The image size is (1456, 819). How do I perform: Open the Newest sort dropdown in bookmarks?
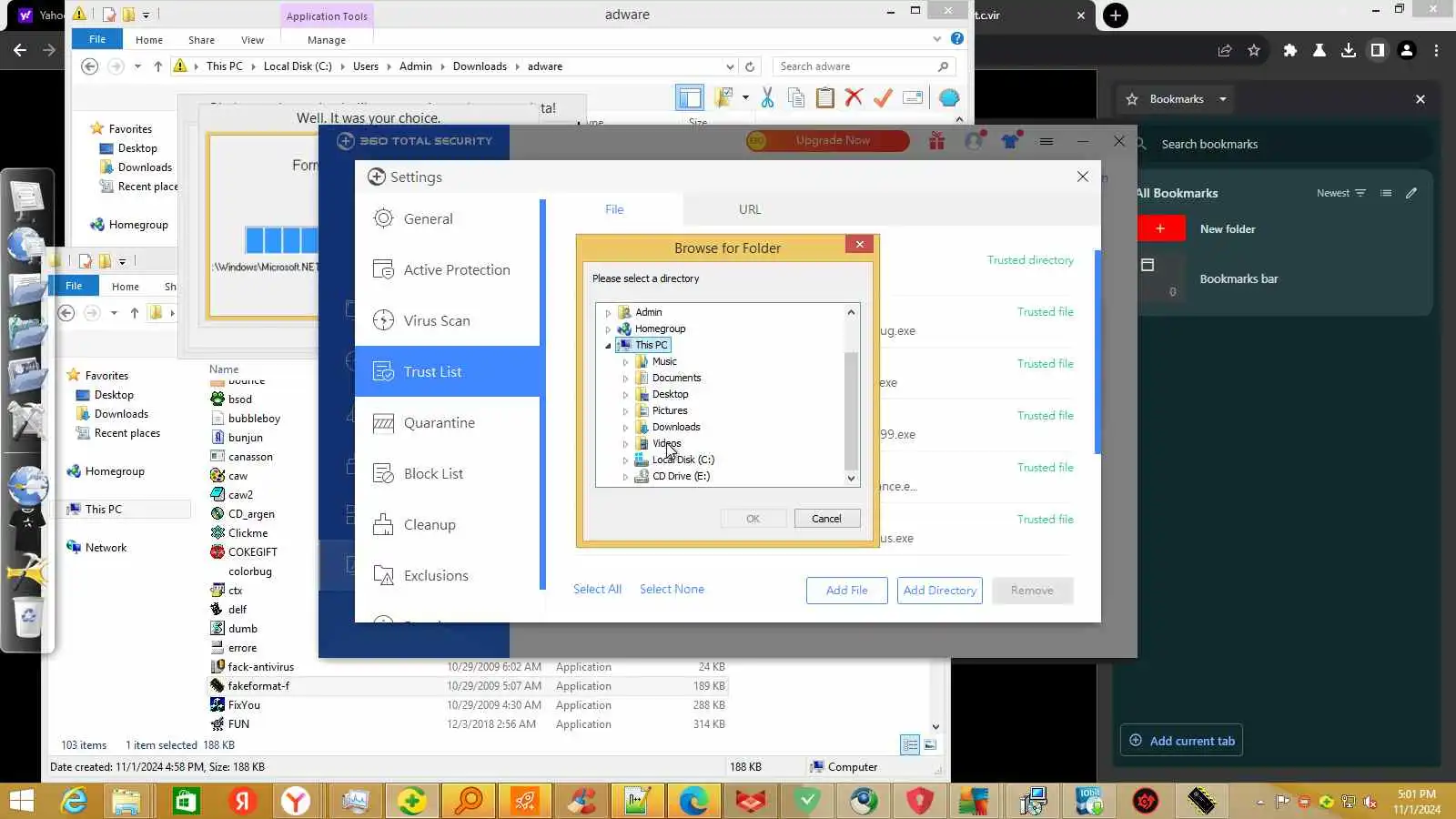tap(1340, 193)
